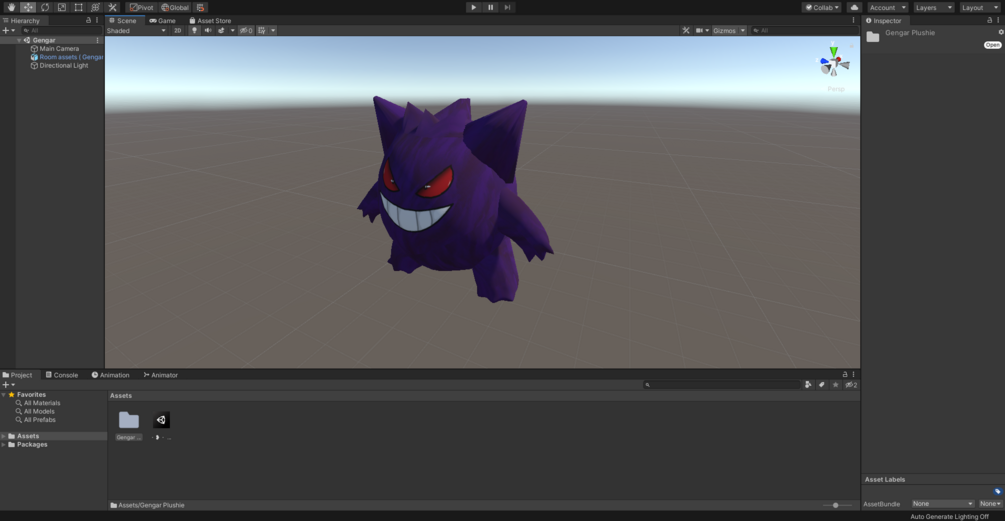The image size is (1005, 521).
Task: Switch to the Console tab
Action: point(62,375)
